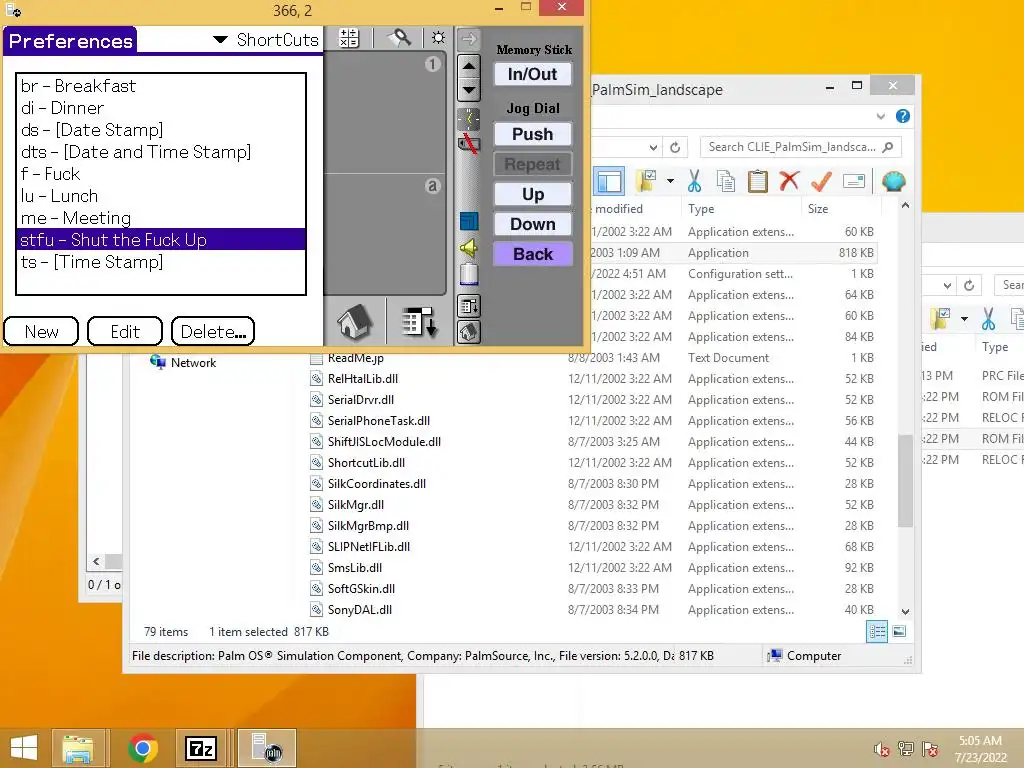Click the Jog Dial Push button

click(x=532, y=134)
